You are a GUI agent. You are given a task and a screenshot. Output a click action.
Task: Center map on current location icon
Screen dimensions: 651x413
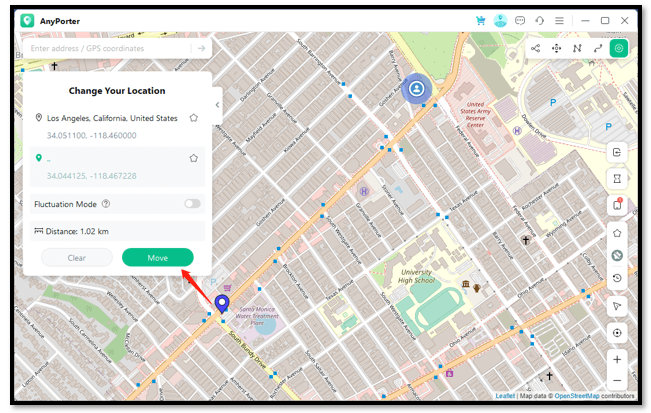617,333
